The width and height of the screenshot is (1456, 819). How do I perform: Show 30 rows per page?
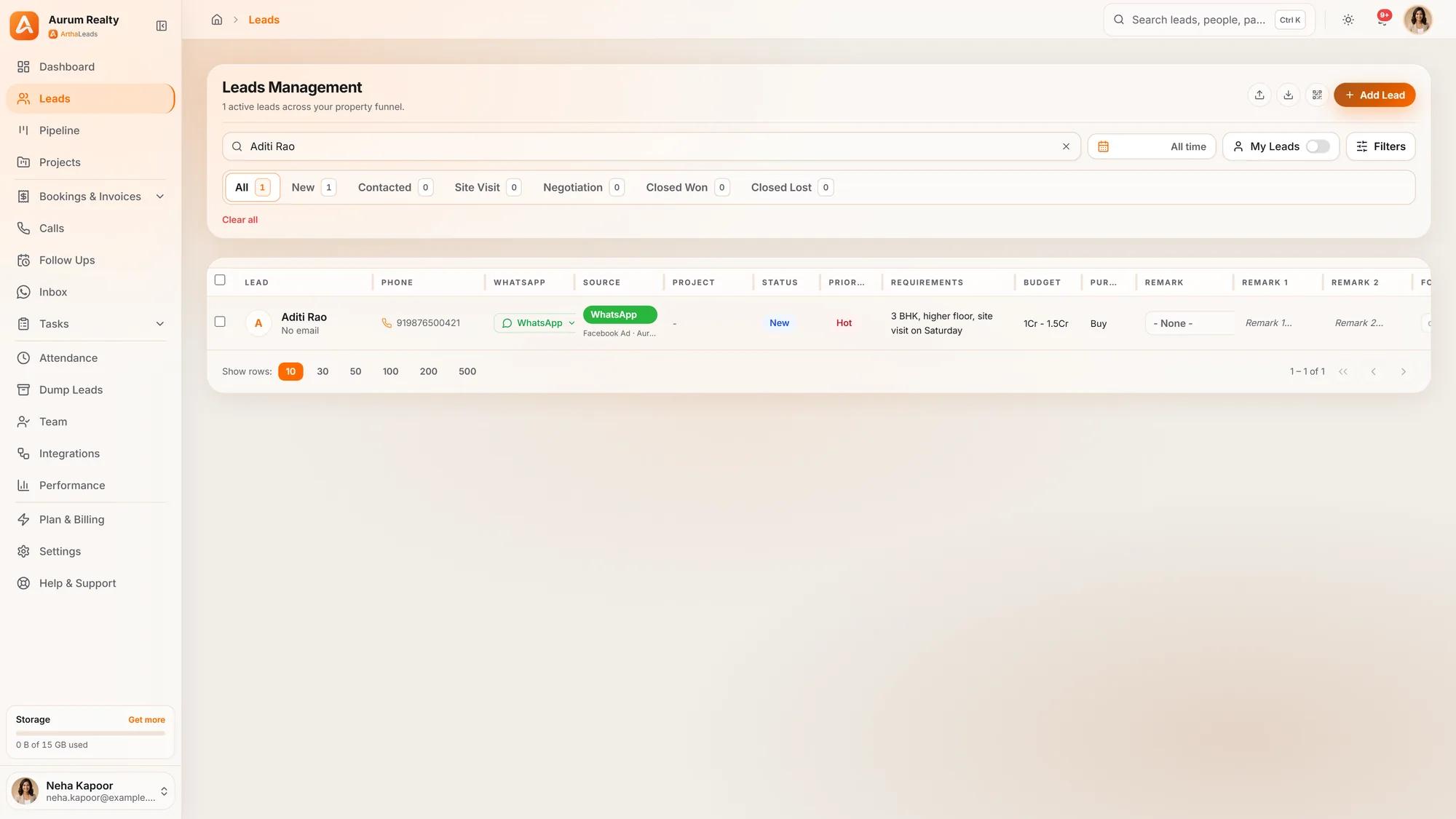323,371
